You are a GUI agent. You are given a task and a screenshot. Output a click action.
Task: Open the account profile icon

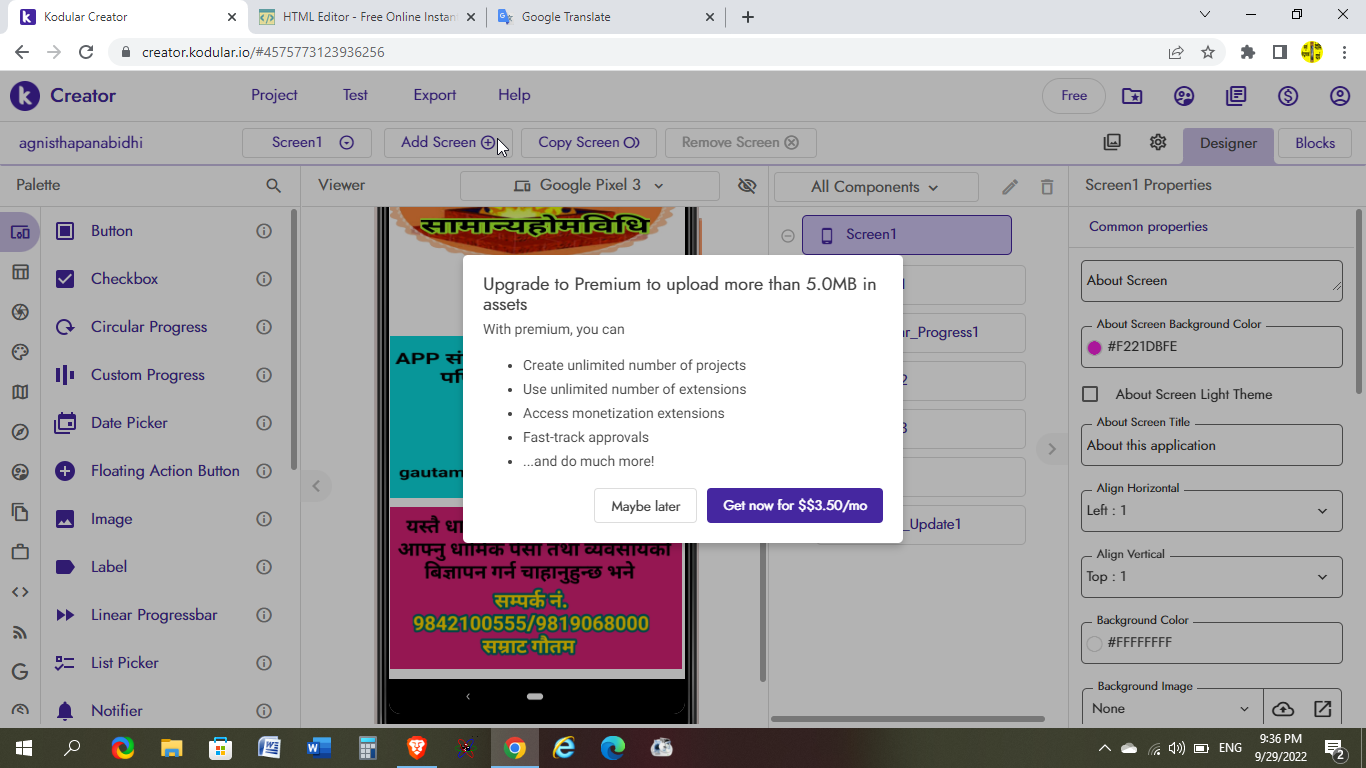pyautogui.click(x=1340, y=96)
